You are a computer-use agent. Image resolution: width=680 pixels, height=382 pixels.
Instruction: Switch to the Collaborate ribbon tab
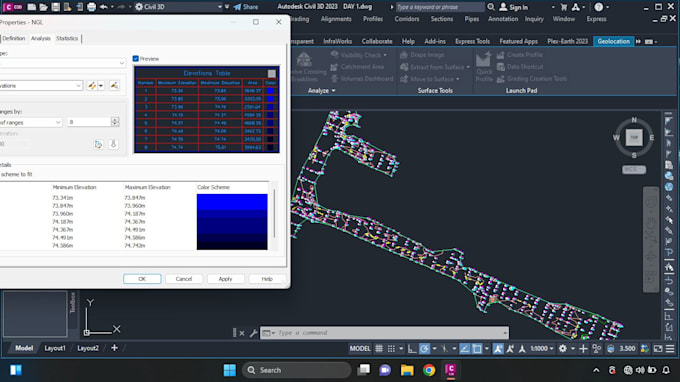click(377, 41)
